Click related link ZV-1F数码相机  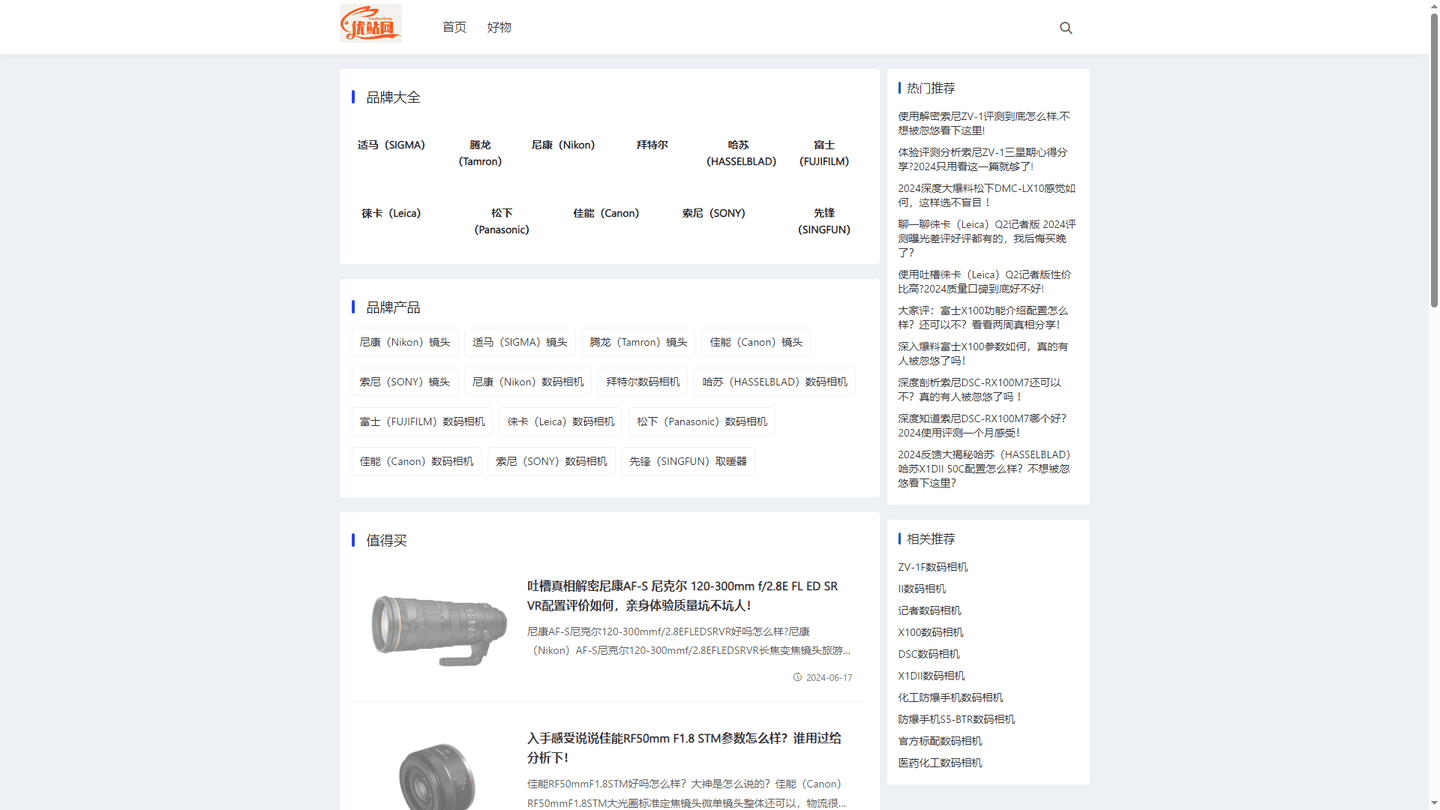click(933, 567)
